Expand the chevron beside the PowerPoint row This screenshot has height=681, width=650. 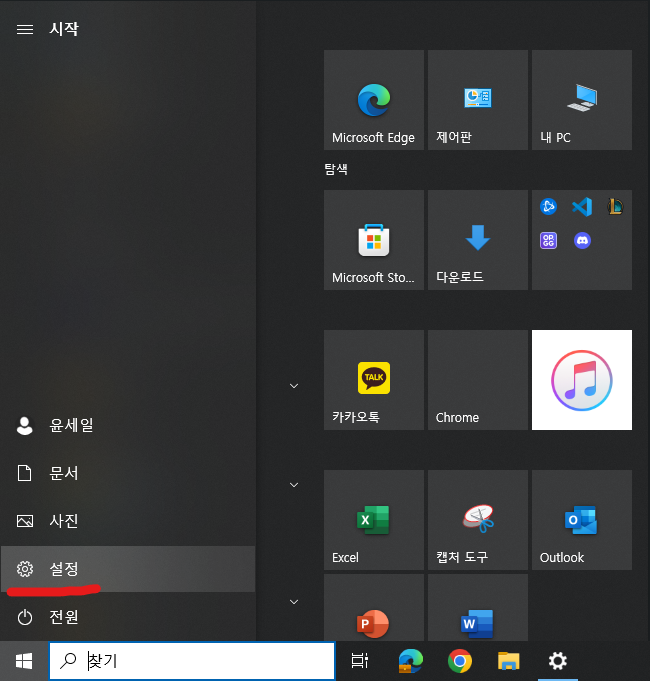pos(294,602)
